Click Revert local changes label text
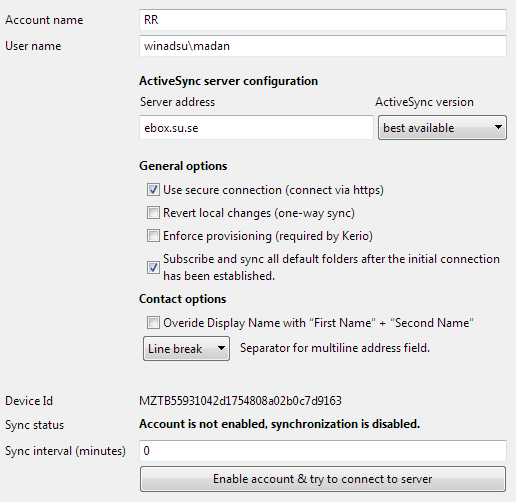 coord(259,213)
